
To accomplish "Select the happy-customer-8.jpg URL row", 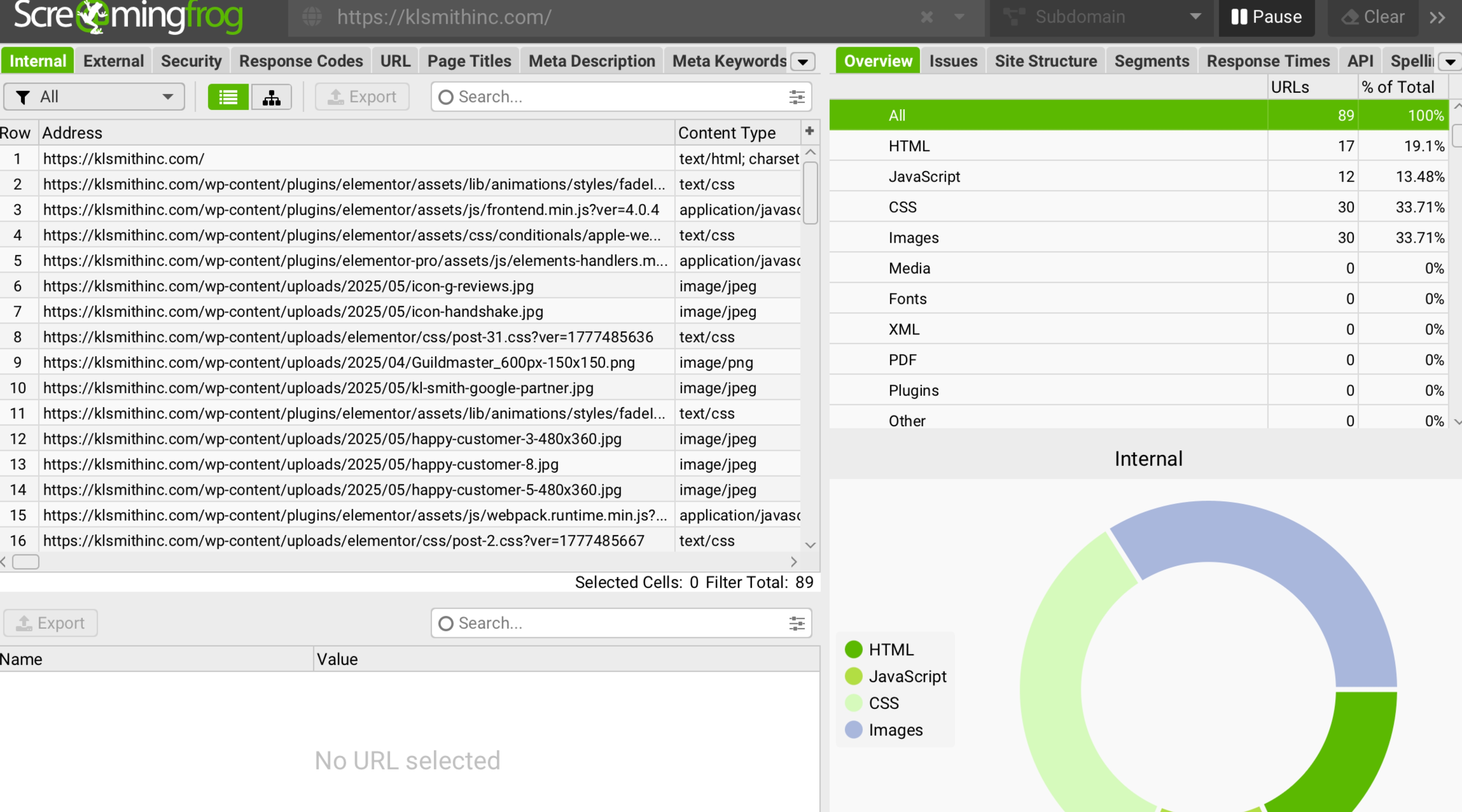I will pyautogui.click(x=400, y=464).
